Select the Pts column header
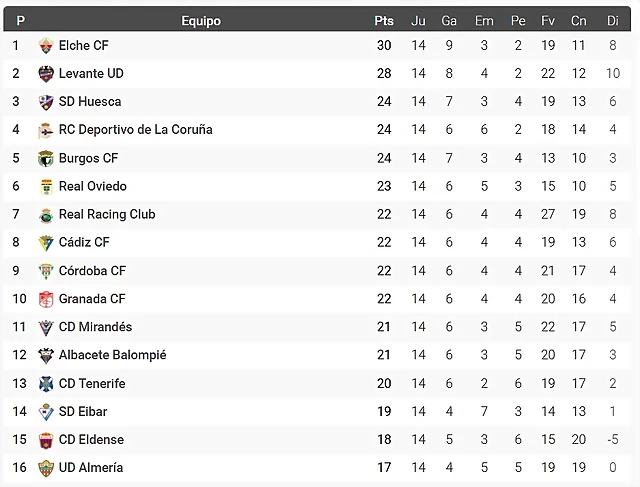 [384, 21]
